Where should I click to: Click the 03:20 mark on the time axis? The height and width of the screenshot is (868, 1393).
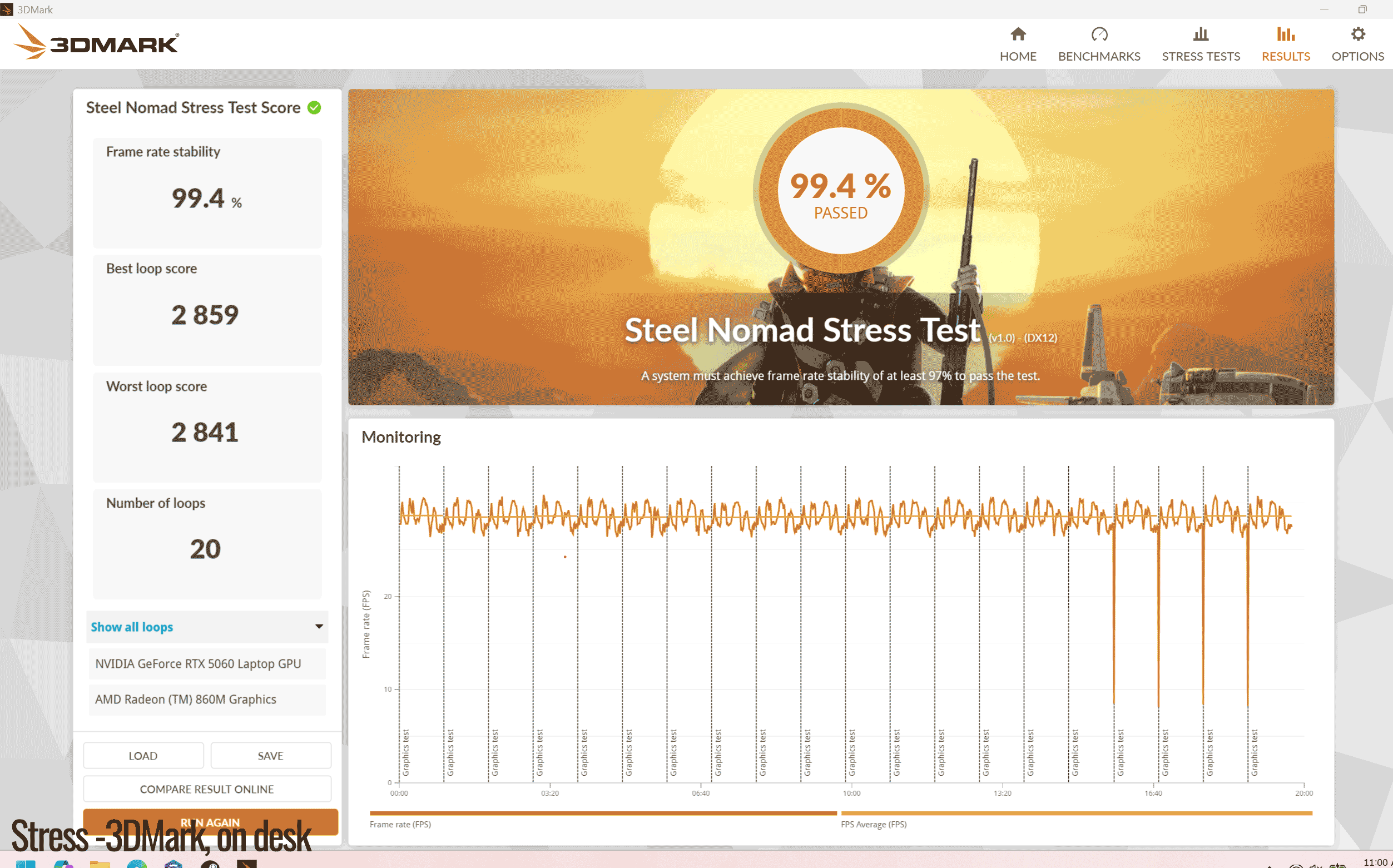tap(550, 793)
